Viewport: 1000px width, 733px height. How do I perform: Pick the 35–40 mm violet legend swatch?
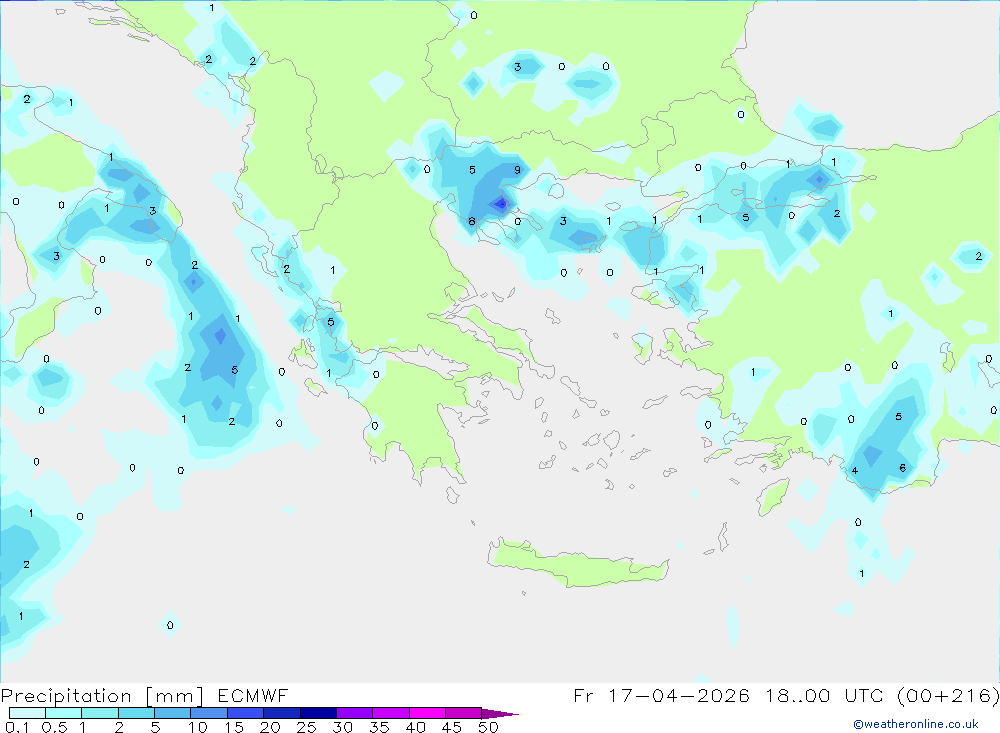click(x=390, y=713)
